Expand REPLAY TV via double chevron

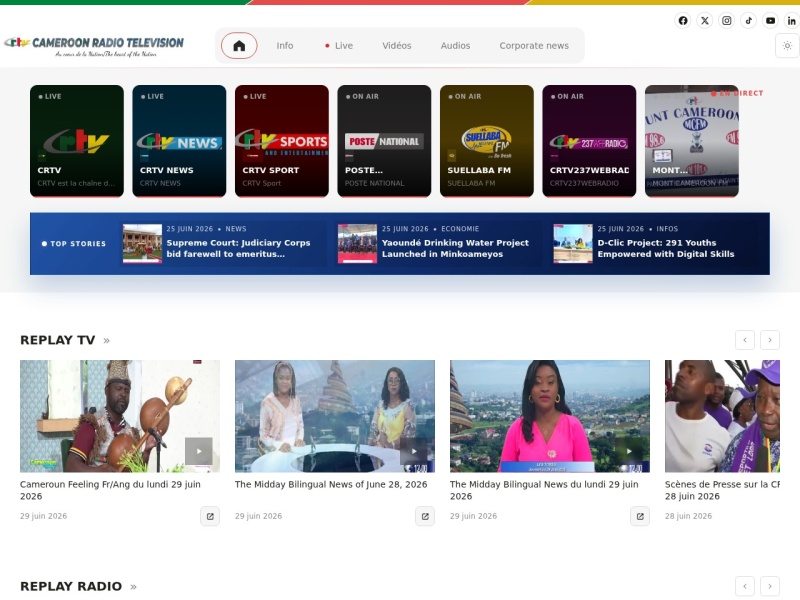point(107,341)
